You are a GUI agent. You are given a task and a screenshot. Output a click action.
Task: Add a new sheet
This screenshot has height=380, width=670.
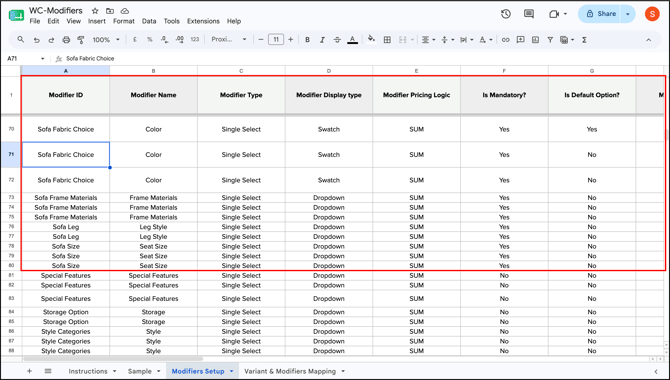point(29,371)
